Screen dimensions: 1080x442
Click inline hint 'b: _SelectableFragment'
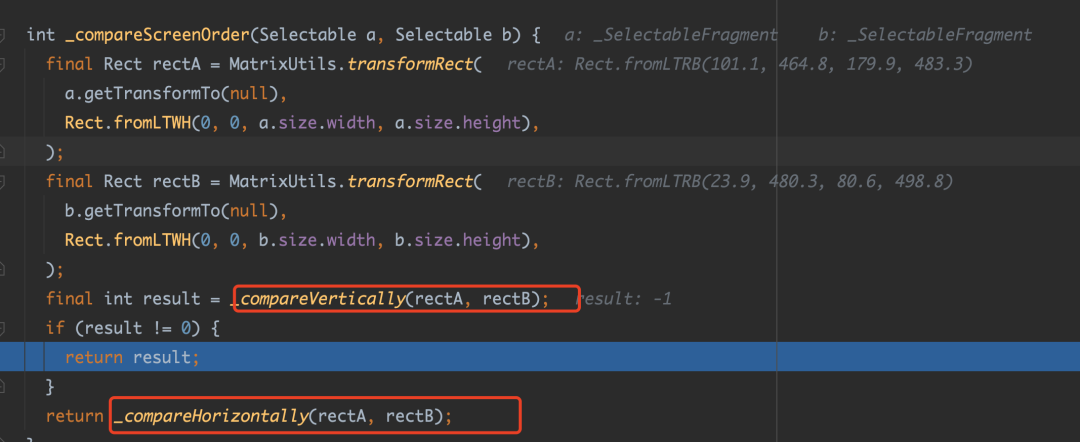(925, 35)
